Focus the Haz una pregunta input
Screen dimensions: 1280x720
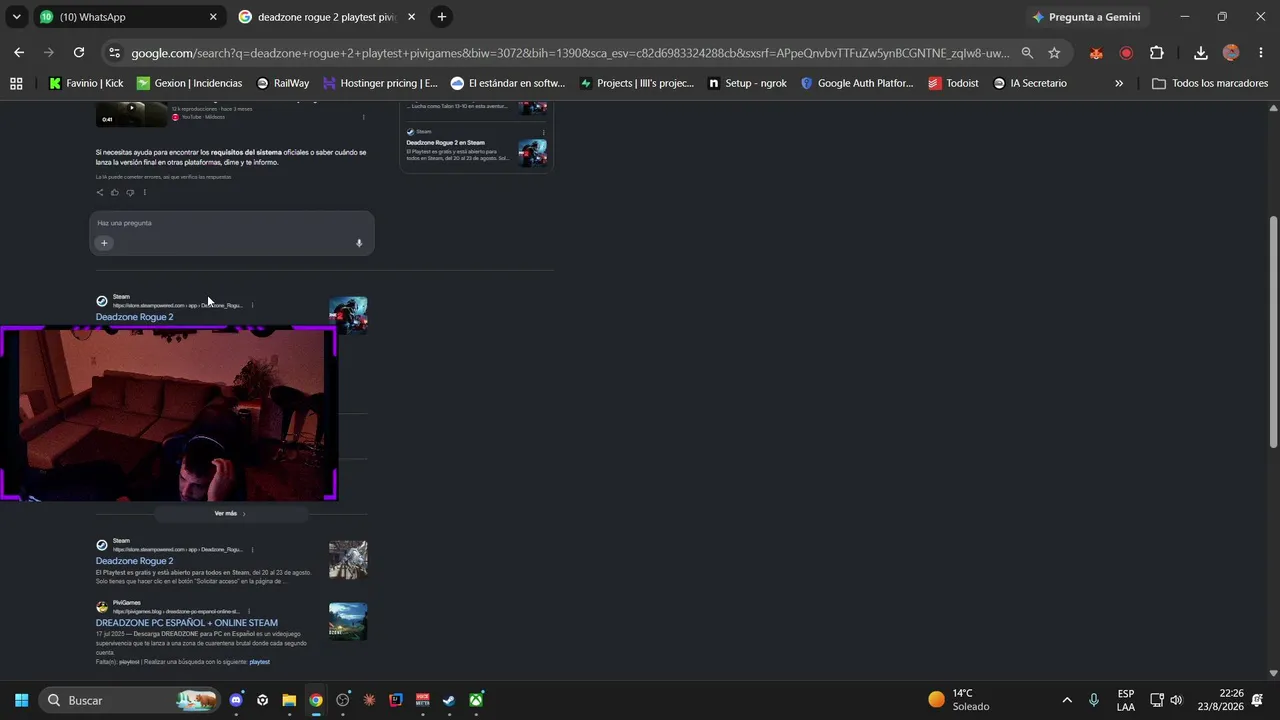pos(231,223)
